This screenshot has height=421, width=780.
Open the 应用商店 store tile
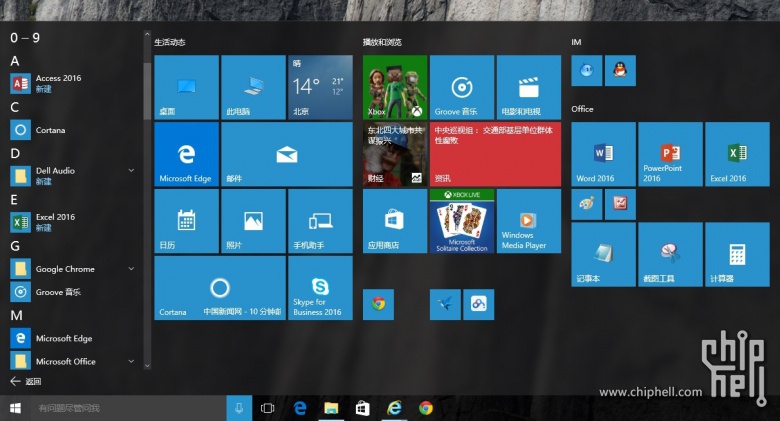coord(395,221)
